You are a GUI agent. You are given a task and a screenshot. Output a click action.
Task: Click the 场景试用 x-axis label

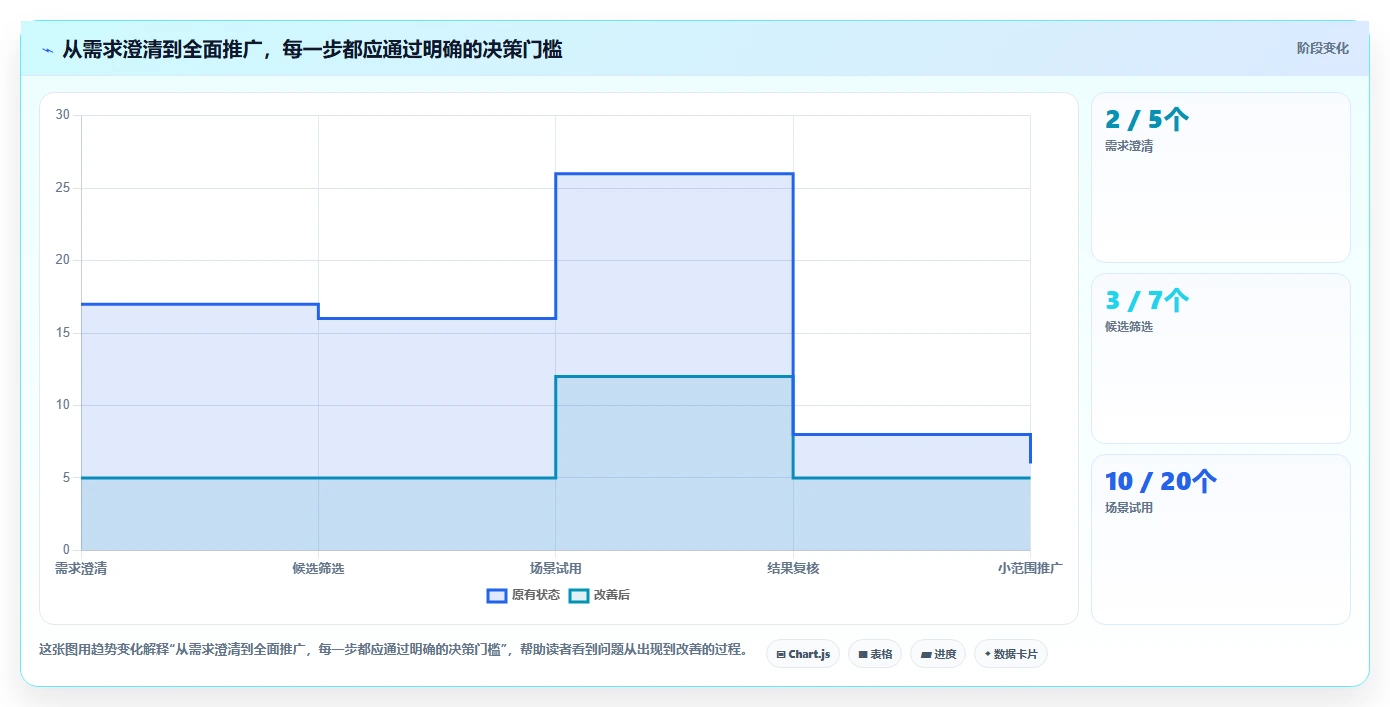[x=556, y=568]
